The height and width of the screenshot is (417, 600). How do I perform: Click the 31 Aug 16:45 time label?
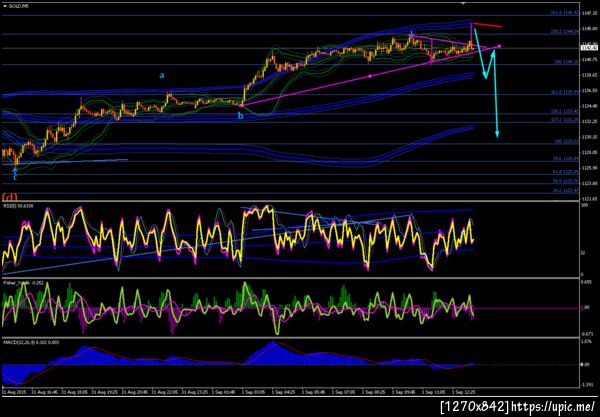click(x=44, y=392)
